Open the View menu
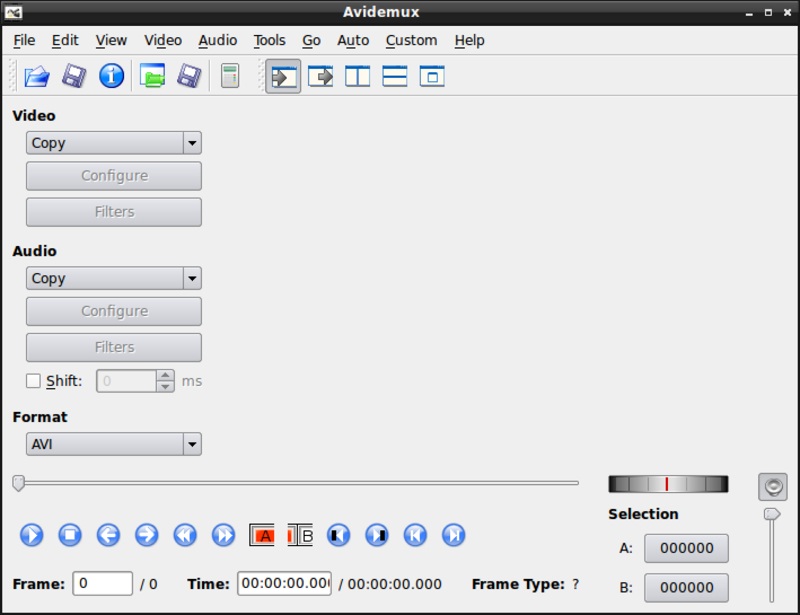Viewport: 800px width, 615px height. click(111, 40)
